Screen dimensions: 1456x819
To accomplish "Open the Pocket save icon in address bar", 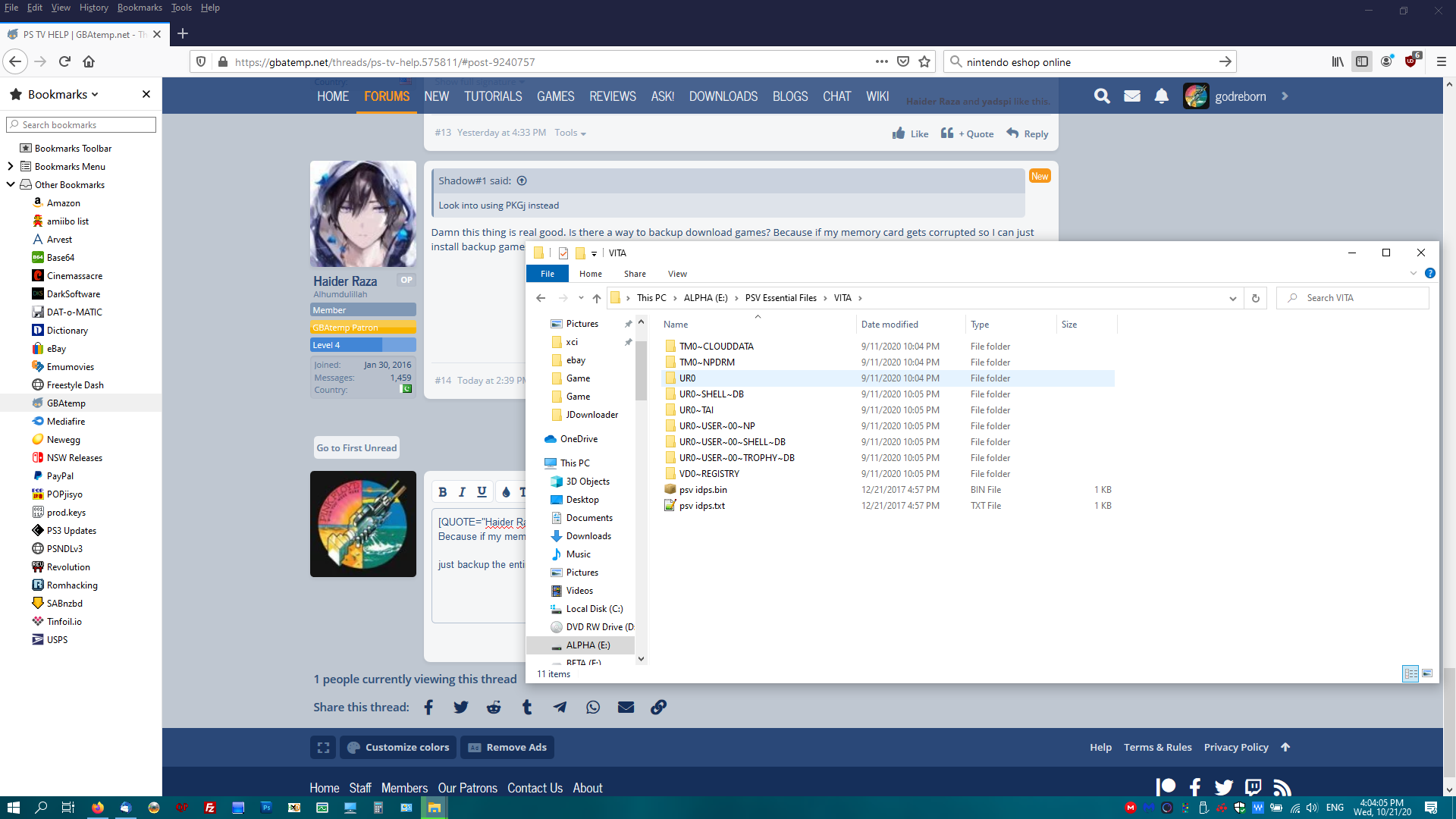I will coord(903,61).
